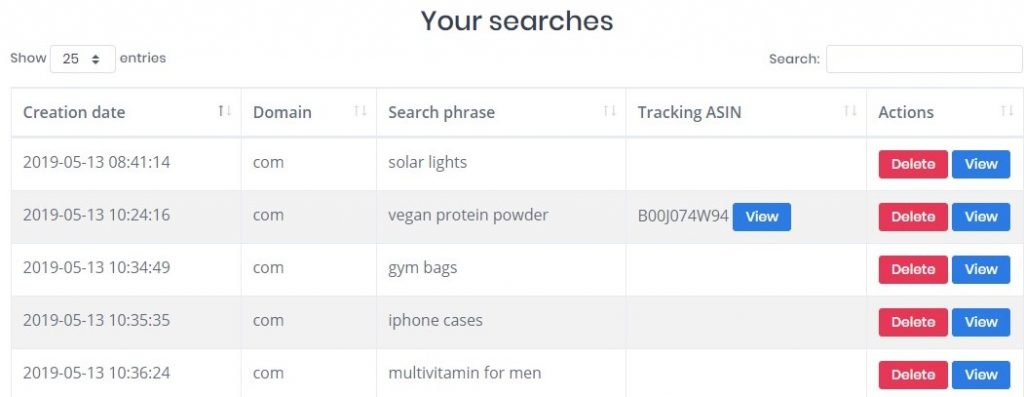
Task: Click into the Search input field
Action: click(x=924, y=59)
